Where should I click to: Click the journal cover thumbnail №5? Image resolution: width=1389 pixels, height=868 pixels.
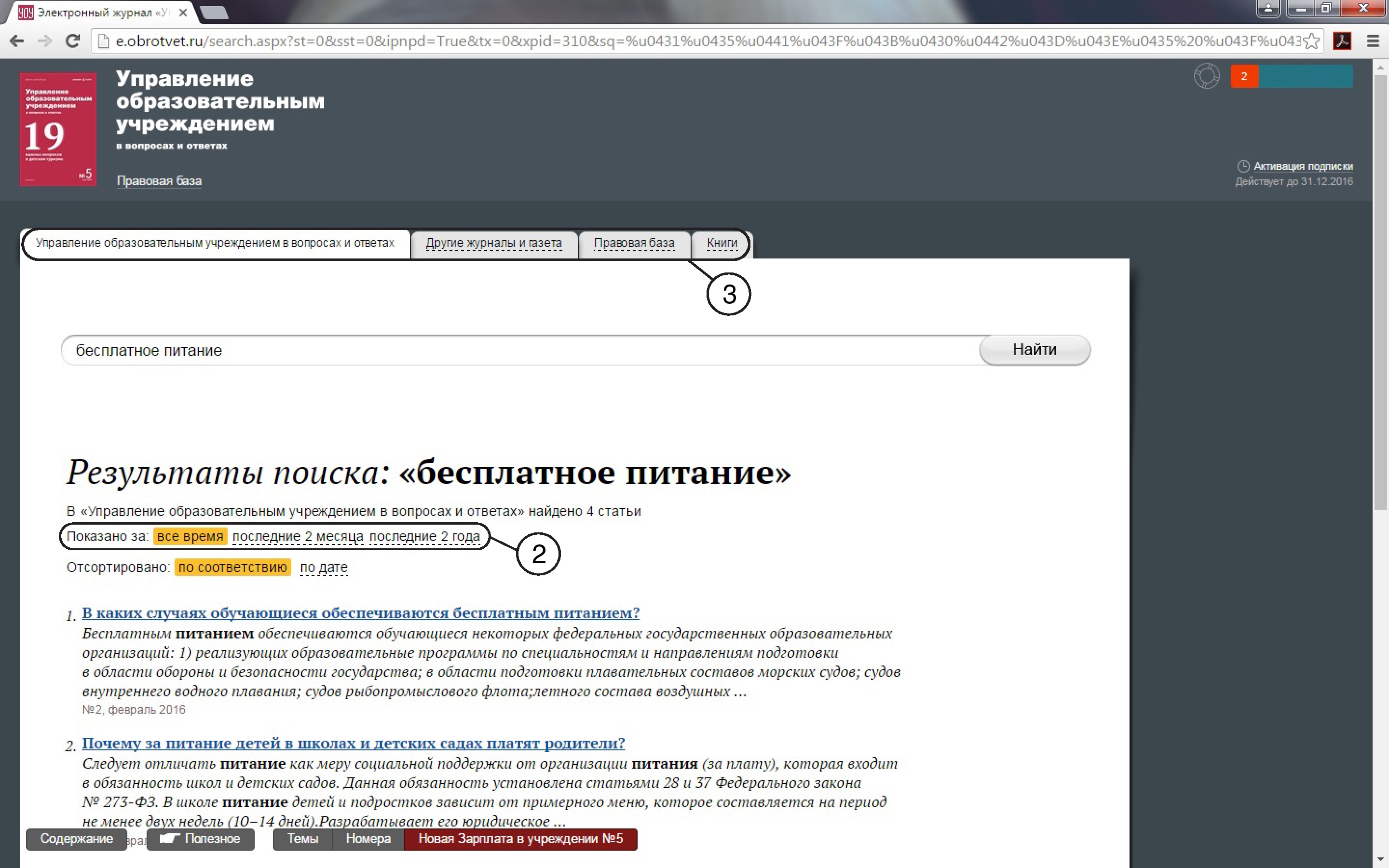coord(58,129)
